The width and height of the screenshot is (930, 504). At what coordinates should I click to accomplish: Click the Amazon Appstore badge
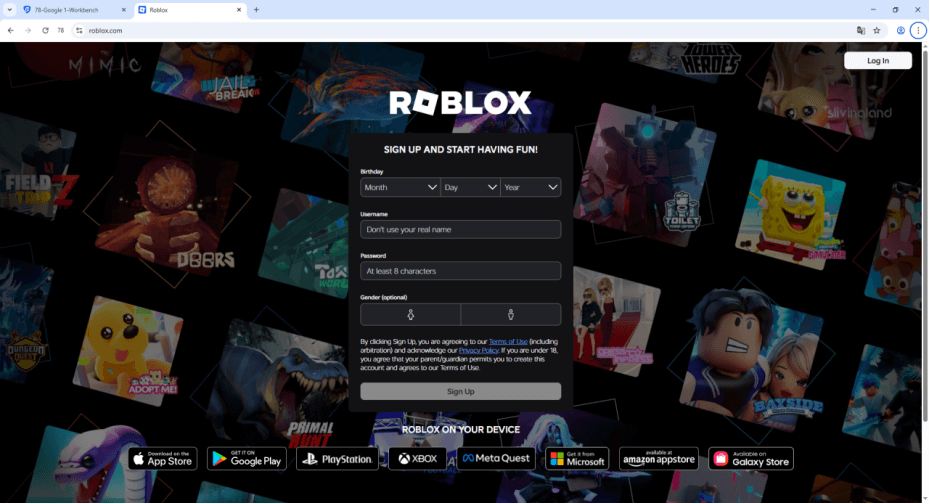(x=659, y=458)
